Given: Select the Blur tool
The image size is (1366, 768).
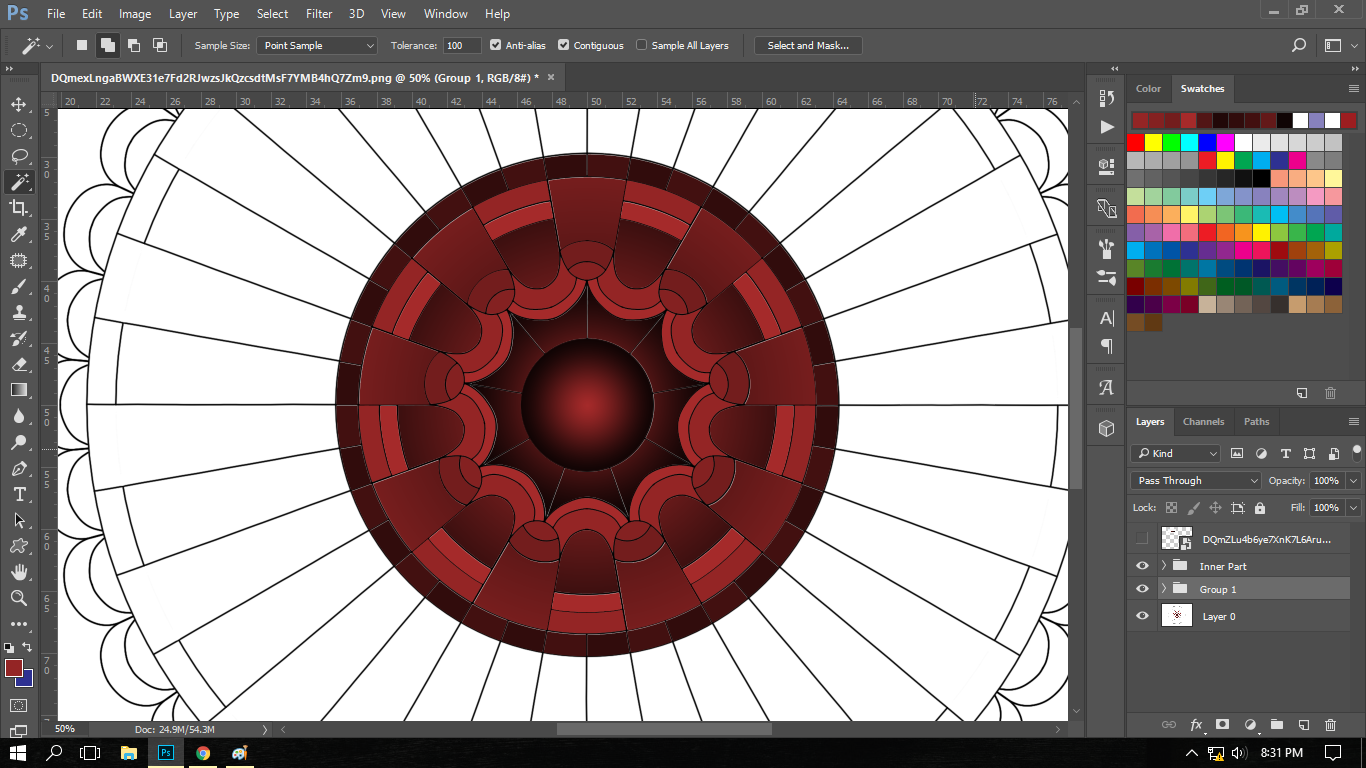Looking at the screenshot, I should tap(19, 416).
